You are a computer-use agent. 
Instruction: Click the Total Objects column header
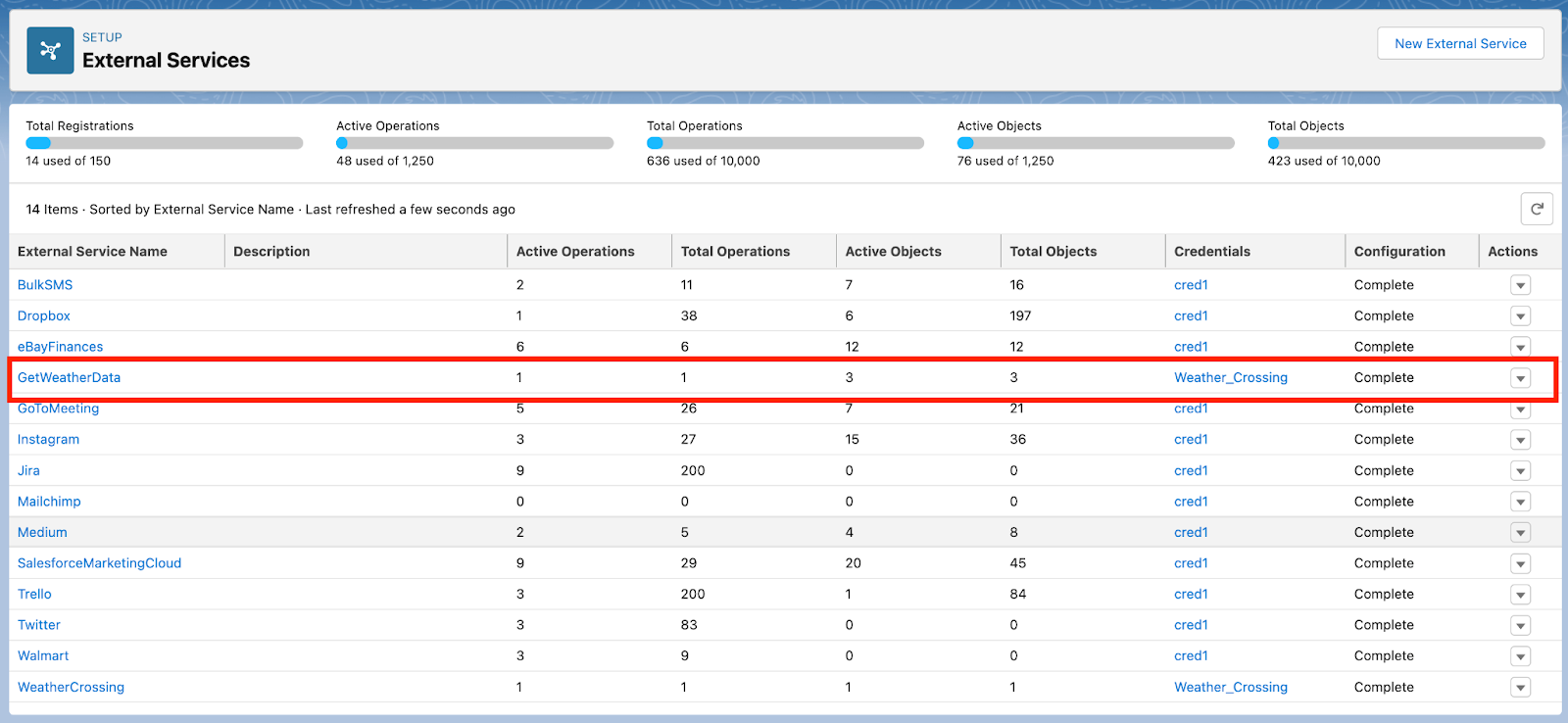pos(1084,252)
